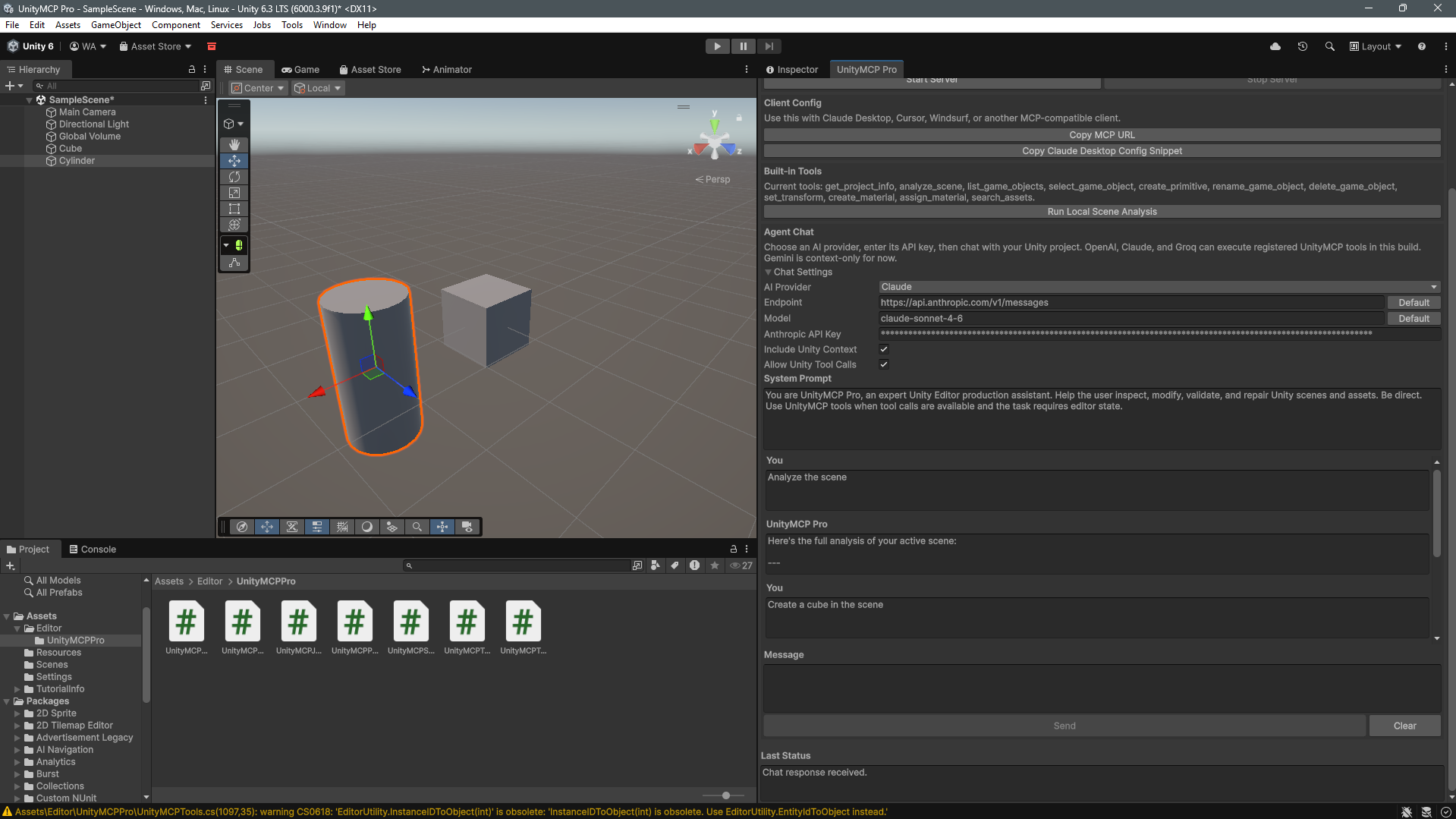The height and width of the screenshot is (819, 1456).
Task: Select the Hand view tool
Action: (234, 144)
